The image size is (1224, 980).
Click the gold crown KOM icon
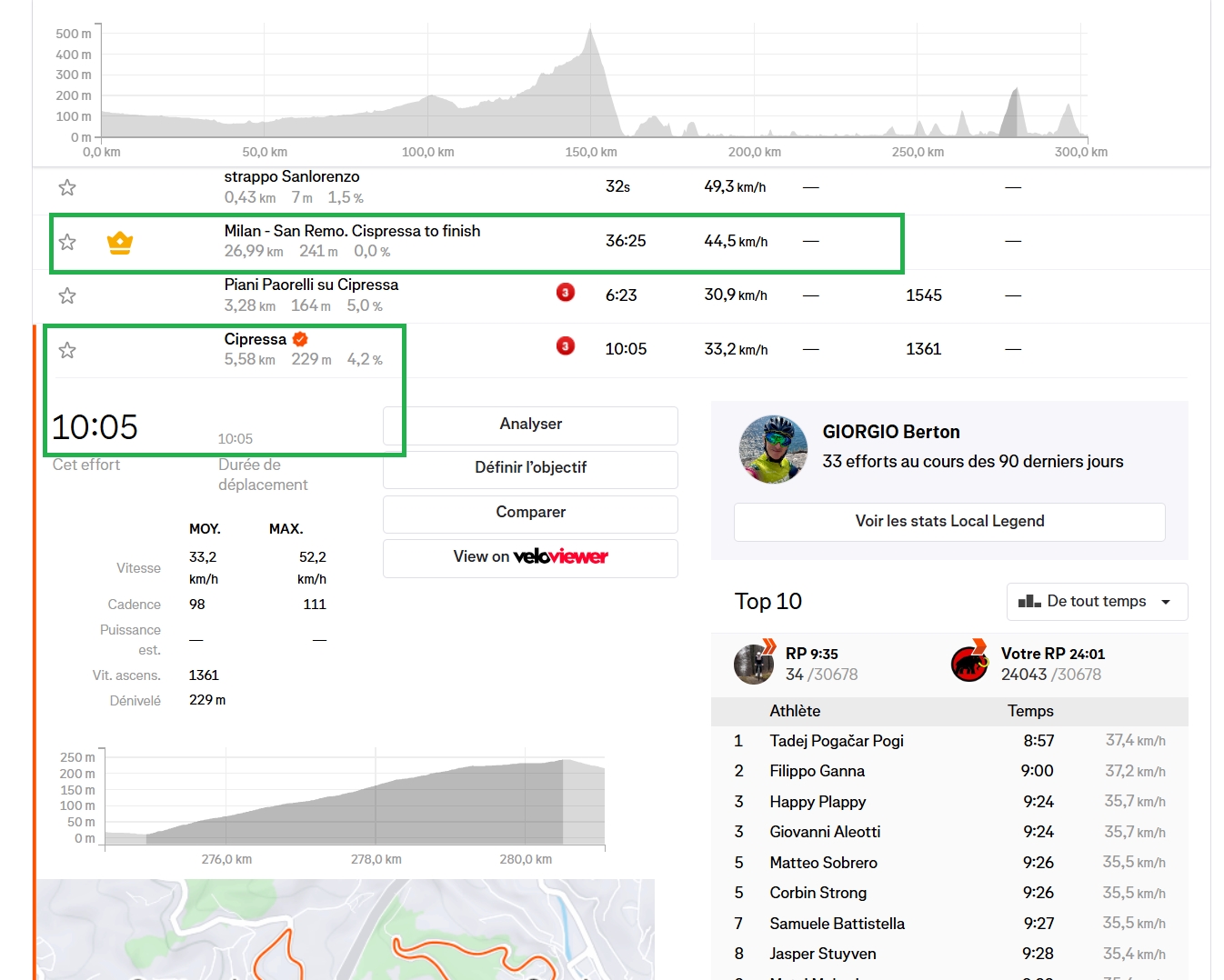pos(120,243)
